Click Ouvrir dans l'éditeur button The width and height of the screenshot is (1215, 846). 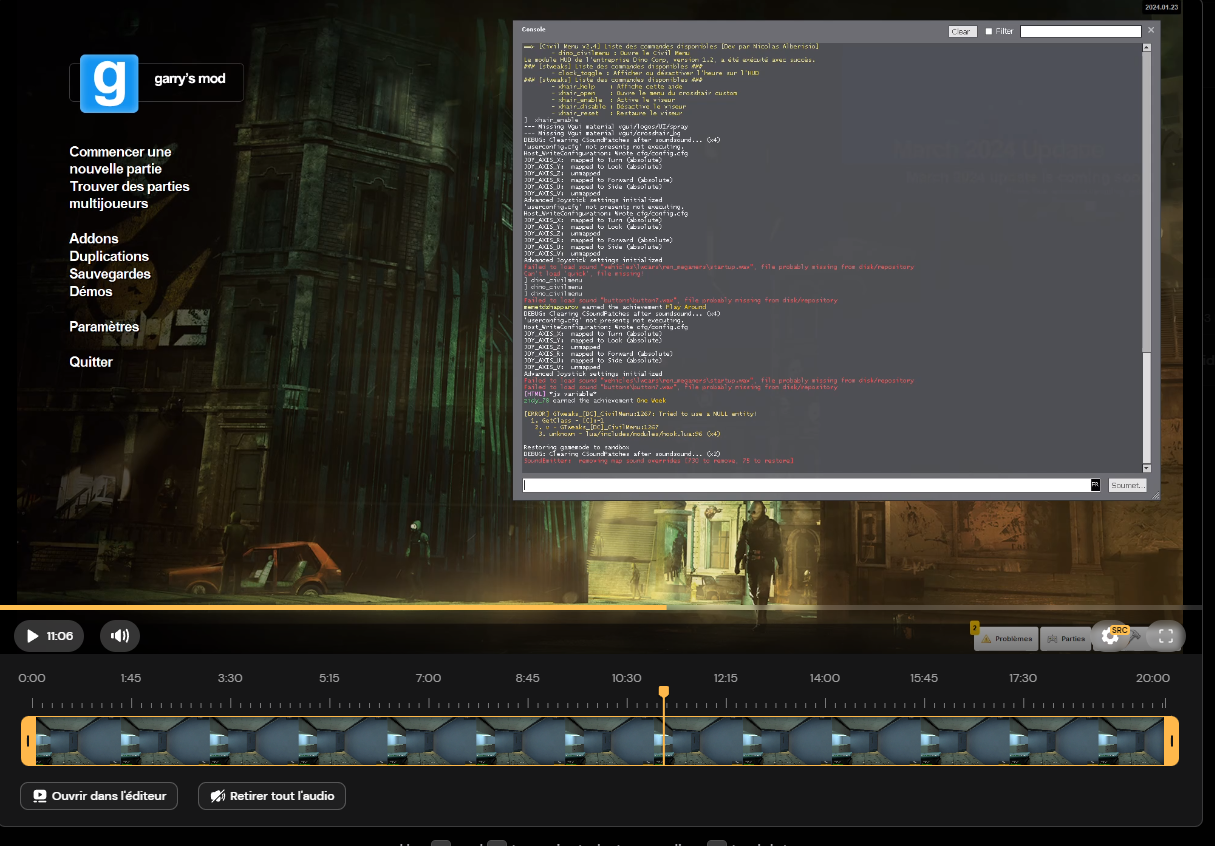tap(99, 796)
